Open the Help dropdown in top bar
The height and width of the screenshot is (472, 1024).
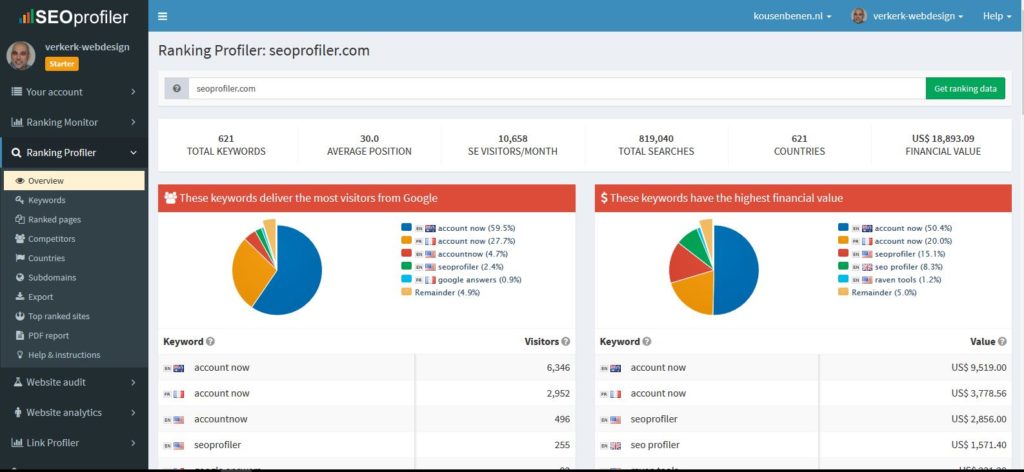coord(997,16)
